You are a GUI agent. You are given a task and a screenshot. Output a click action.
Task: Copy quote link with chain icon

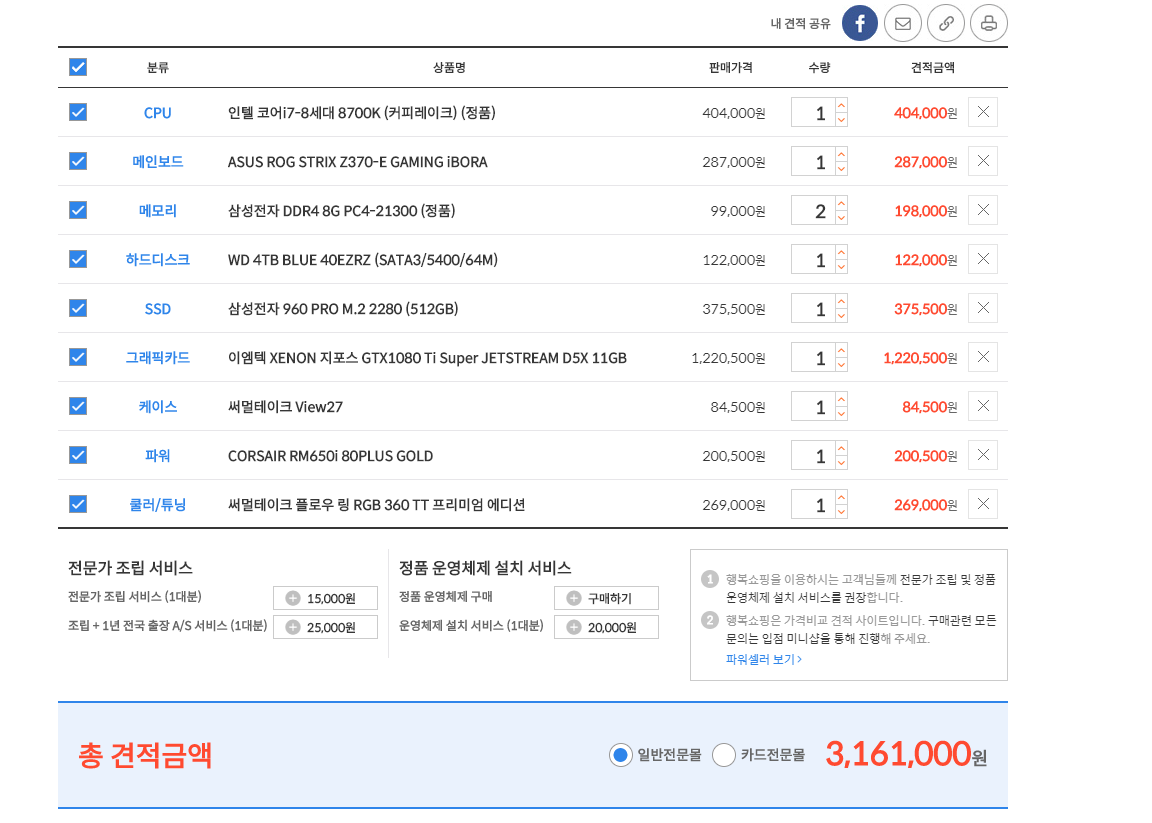point(946,23)
